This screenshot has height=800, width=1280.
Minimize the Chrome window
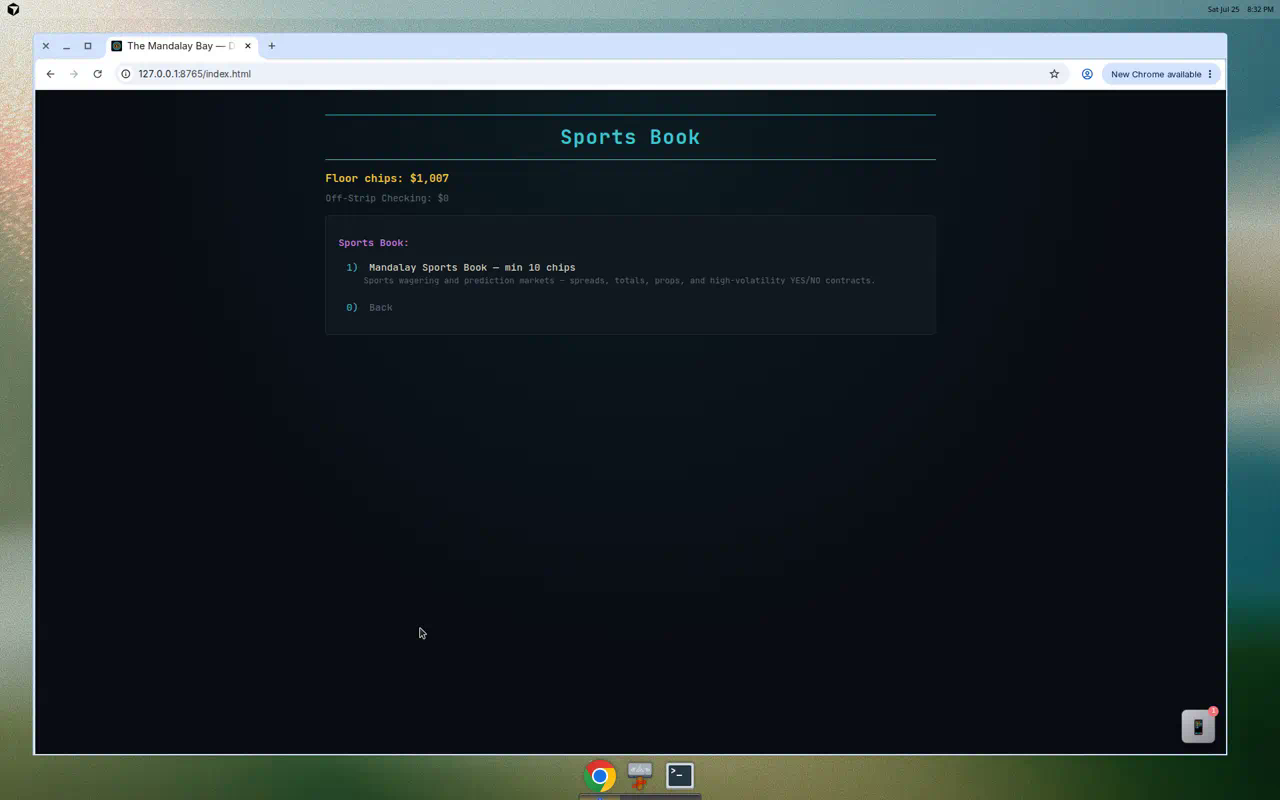click(x=66, y=46)
